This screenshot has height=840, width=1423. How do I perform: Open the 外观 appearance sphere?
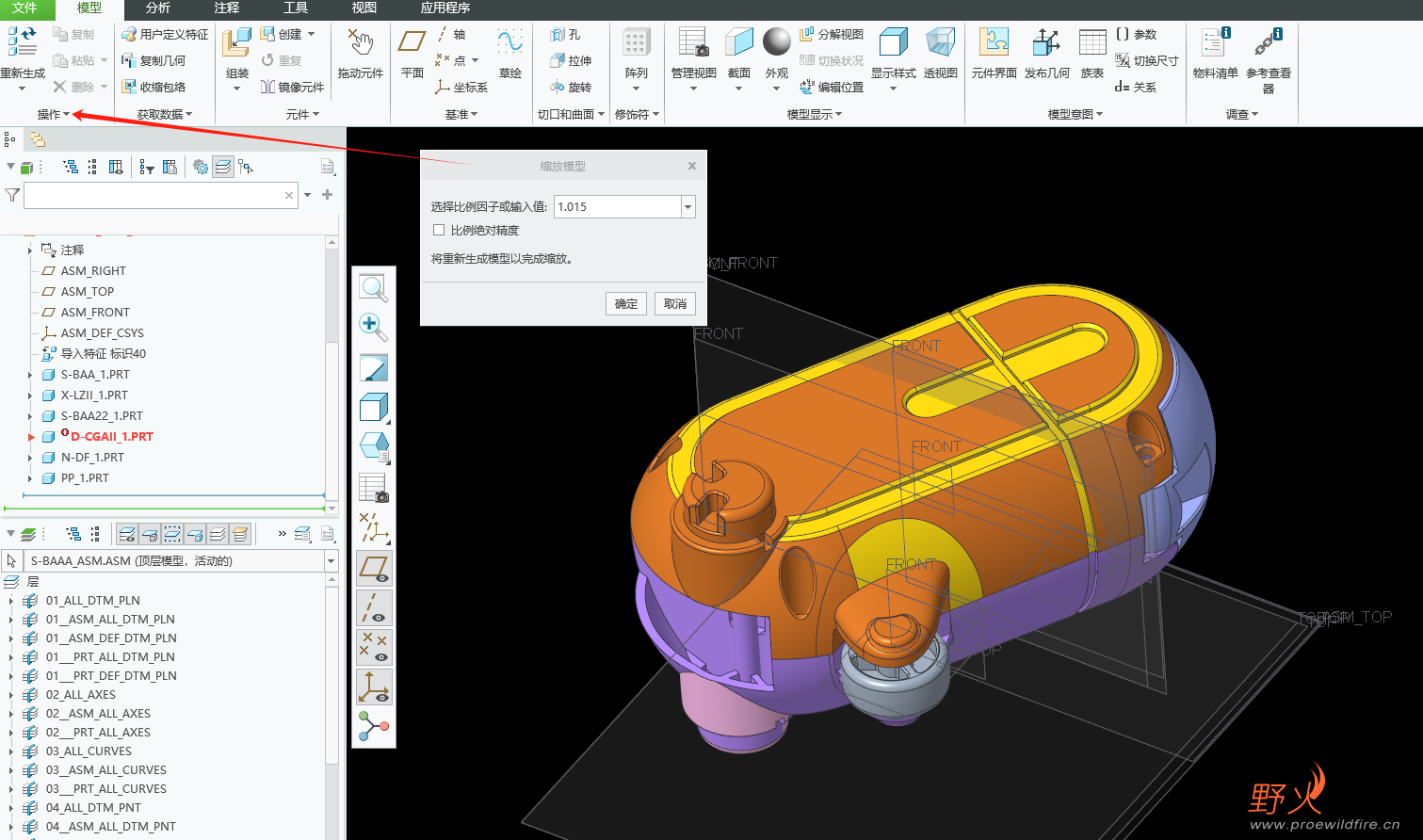pos(777,42)
